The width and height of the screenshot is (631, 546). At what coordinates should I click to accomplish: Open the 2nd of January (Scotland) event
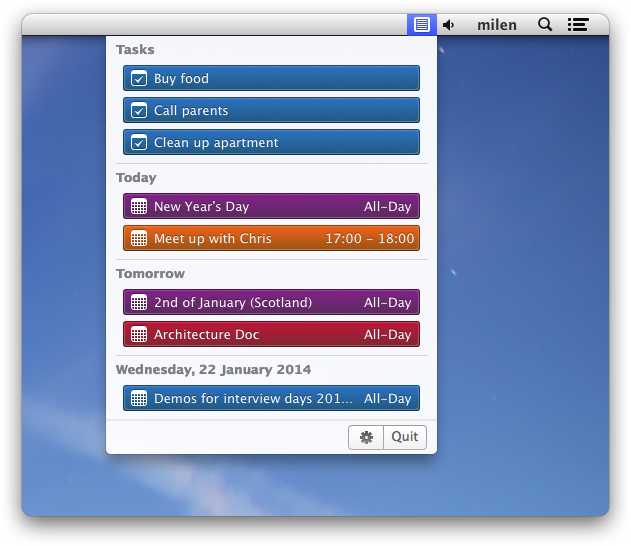(x=271, y=302)
